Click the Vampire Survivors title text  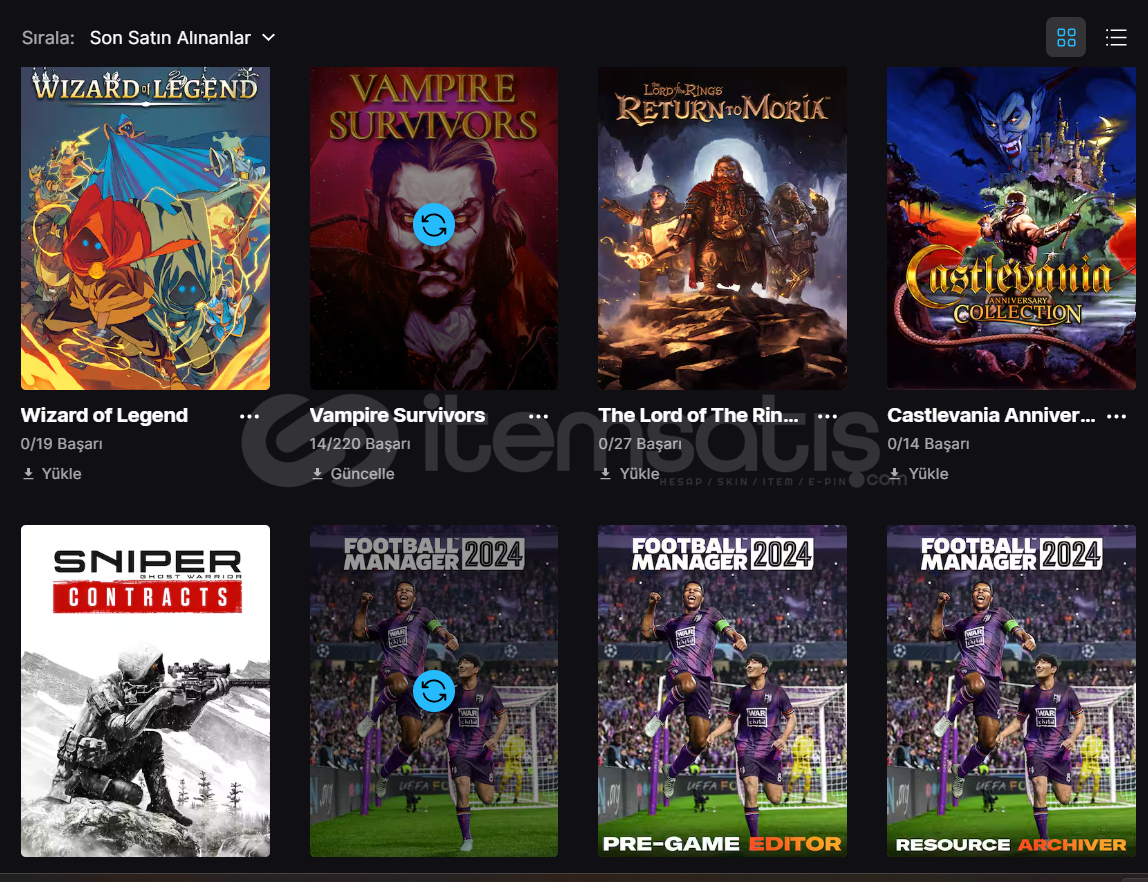pos(397,415)
